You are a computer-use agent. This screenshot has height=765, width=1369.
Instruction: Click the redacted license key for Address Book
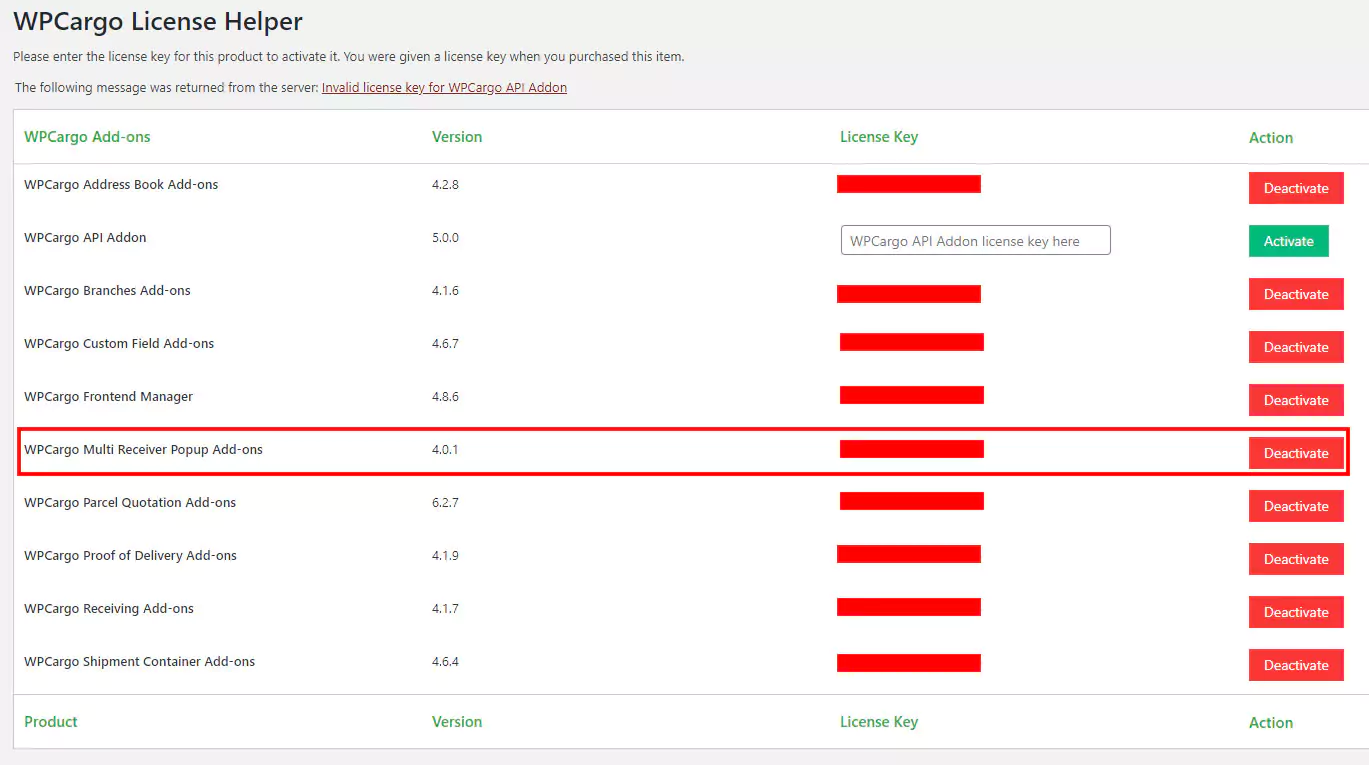pos(908,184)
